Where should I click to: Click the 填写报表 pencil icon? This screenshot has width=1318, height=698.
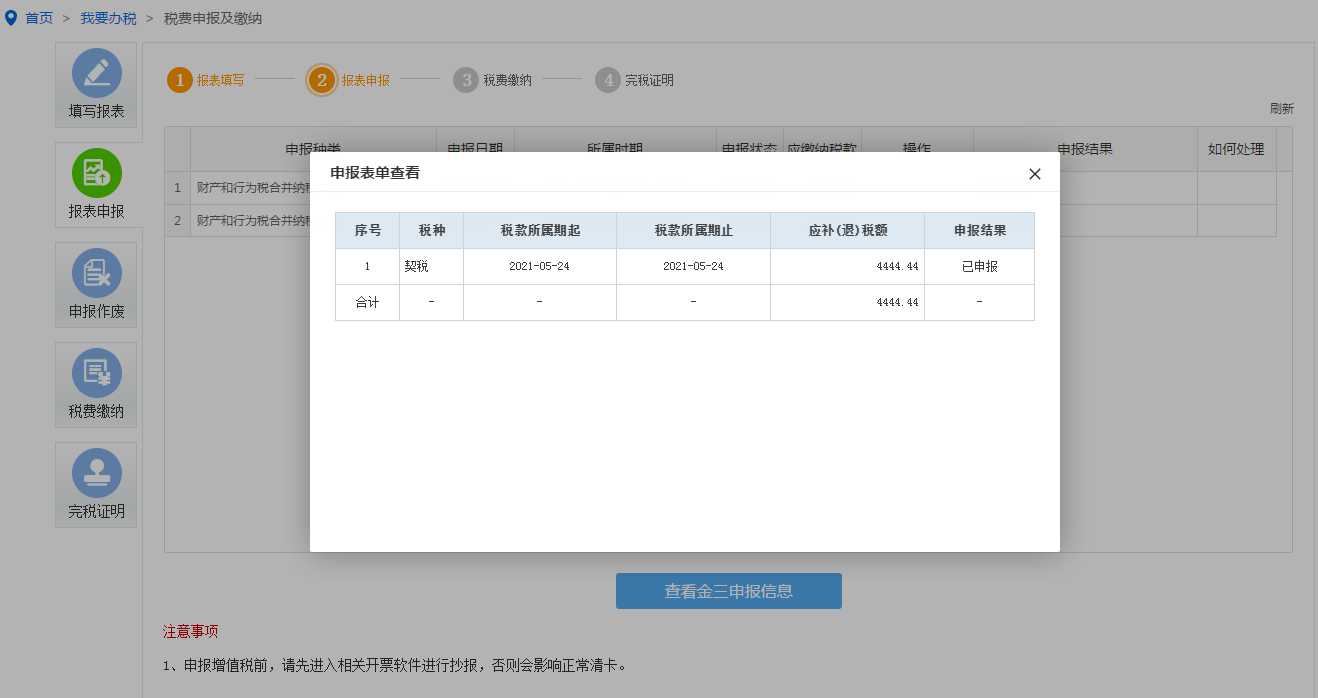coord(97,73)
